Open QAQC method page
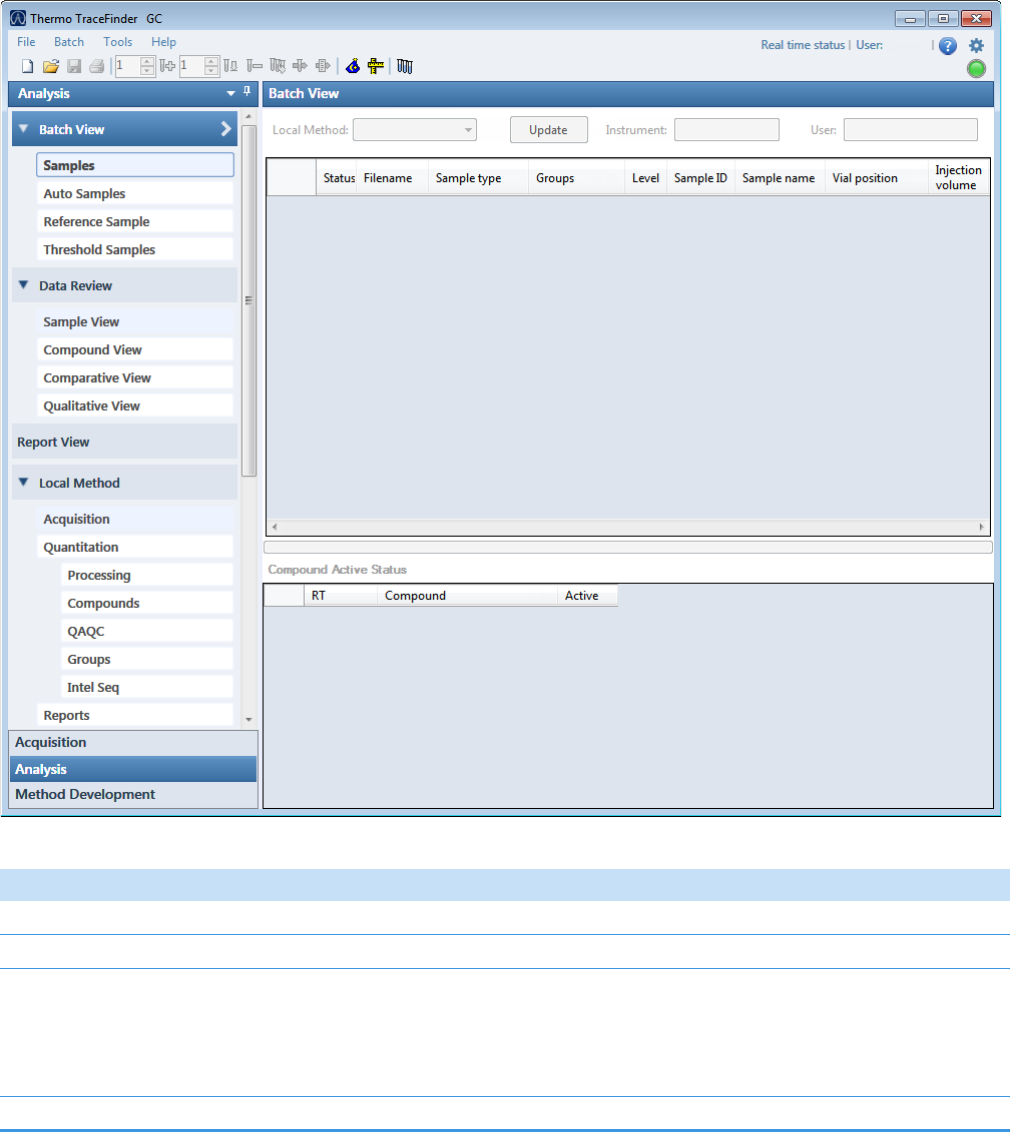 click(147, 631)
